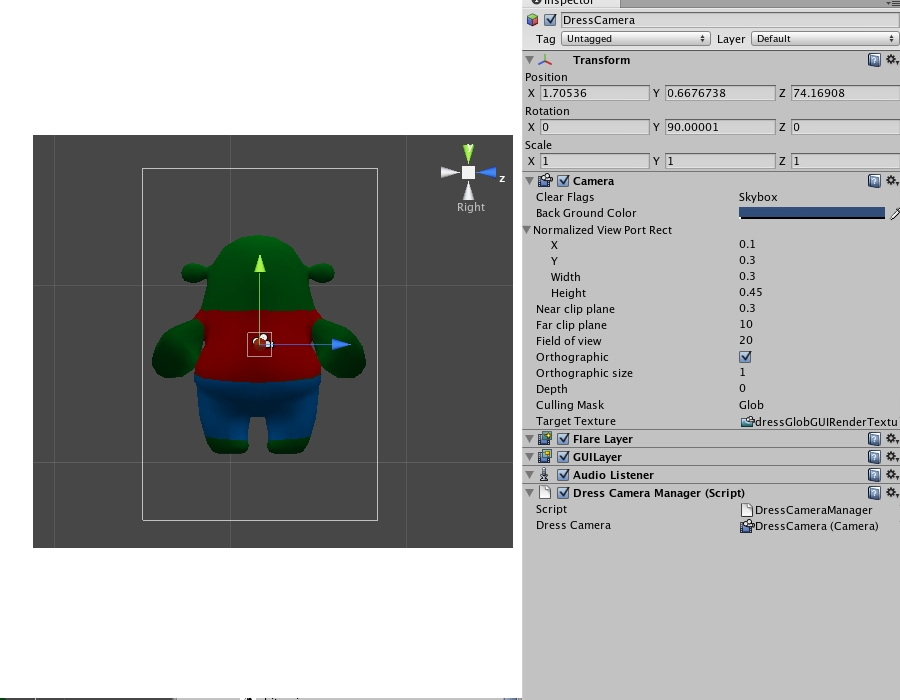Click the Camera component icon
The width and height of the screenshot is (900, 700).
point(547,181)
